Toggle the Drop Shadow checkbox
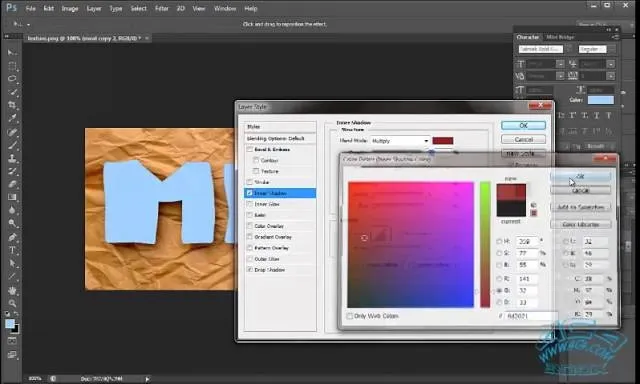Image resolution: width=640 pixels, height=384 pixels. [x=250, y=270]
